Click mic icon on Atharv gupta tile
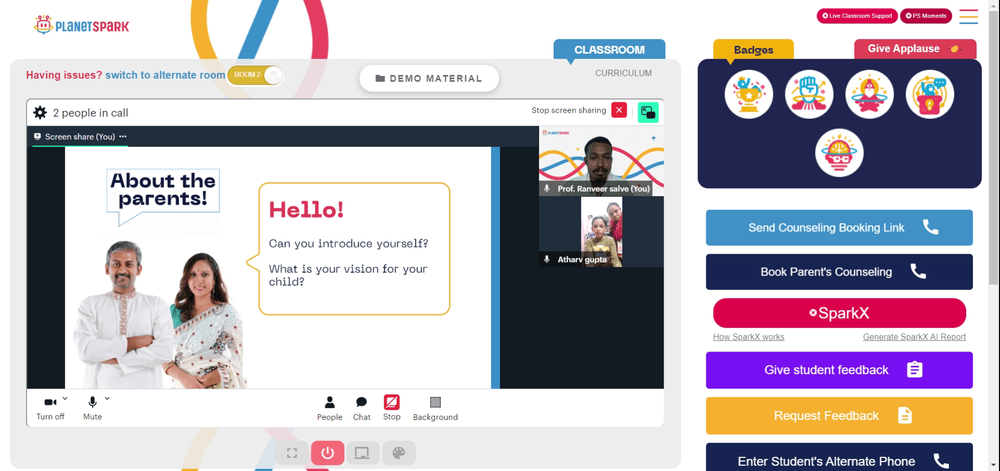The width and height of the screenshot is (1000, 471). (x=547, y=259)
